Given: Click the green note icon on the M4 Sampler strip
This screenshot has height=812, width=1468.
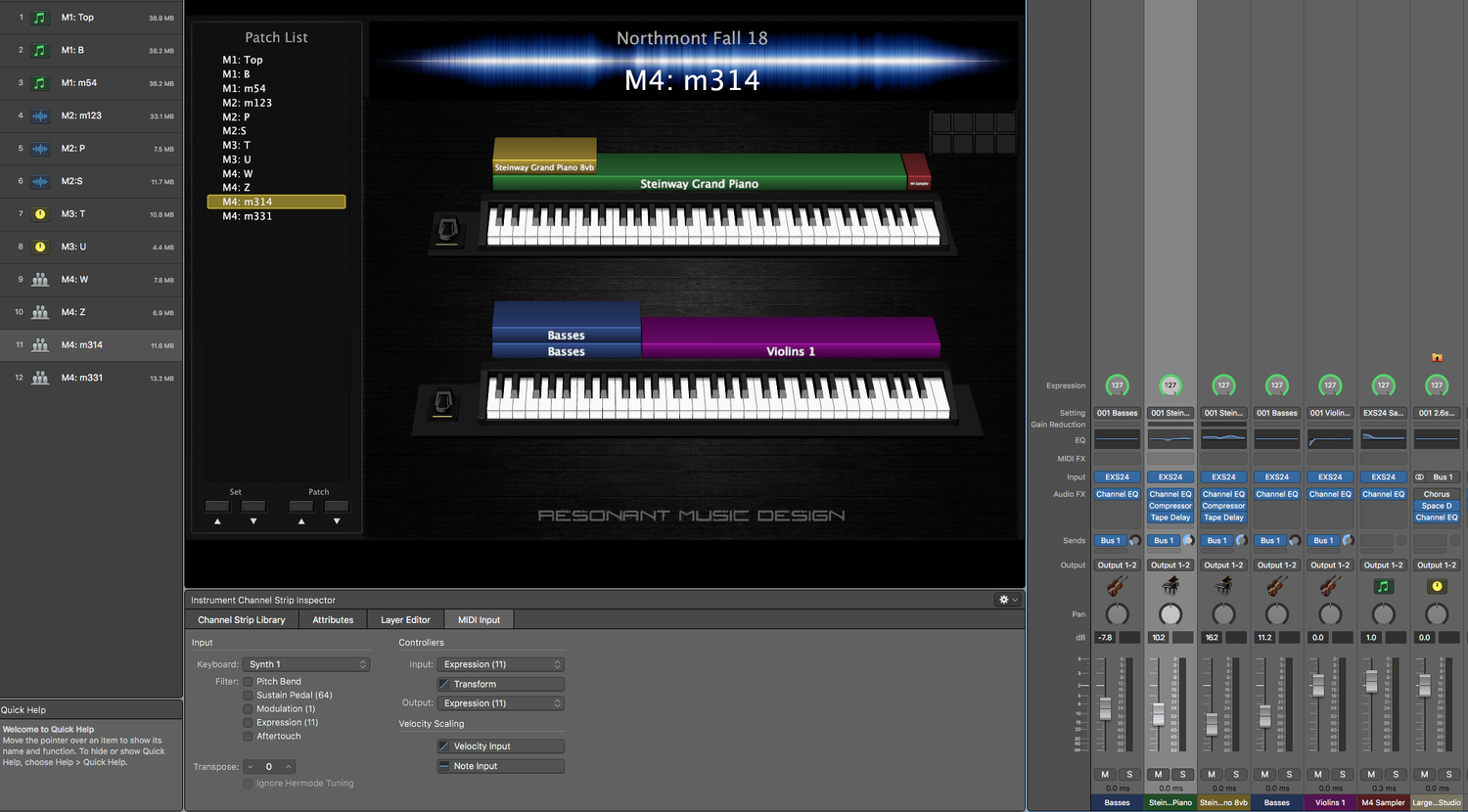Looking at the screenshot, I should point(1383,586).
